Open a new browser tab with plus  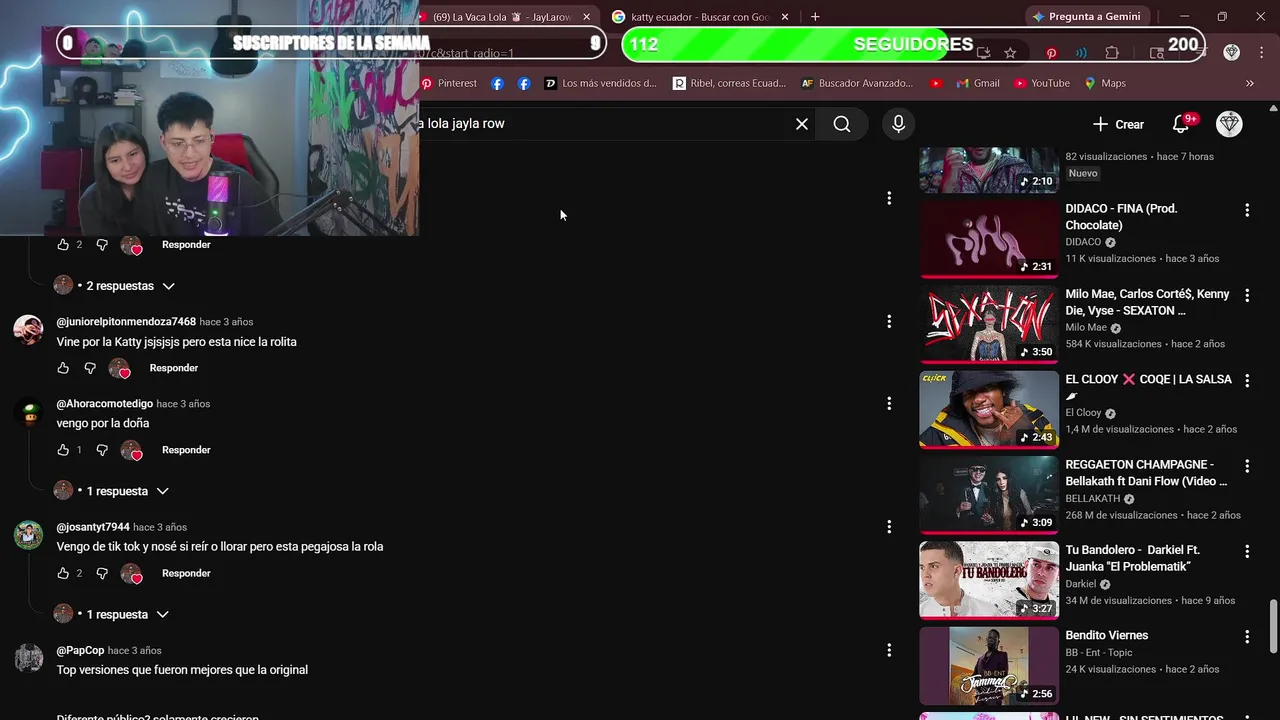tap(815, 17)
